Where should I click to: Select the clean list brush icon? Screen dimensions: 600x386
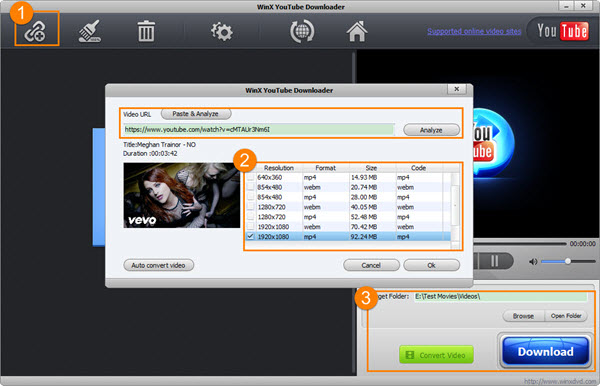[x=90, y=31]
